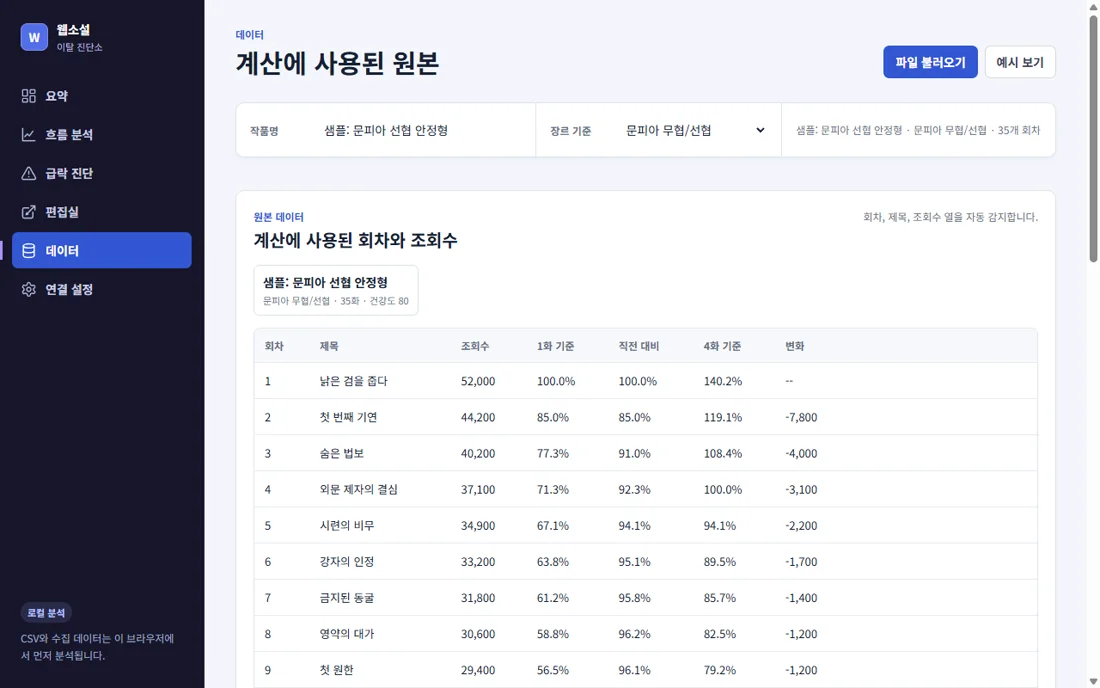1100x688 pixels.
Task: Click the 변화 column header
Action: (795, 346)
